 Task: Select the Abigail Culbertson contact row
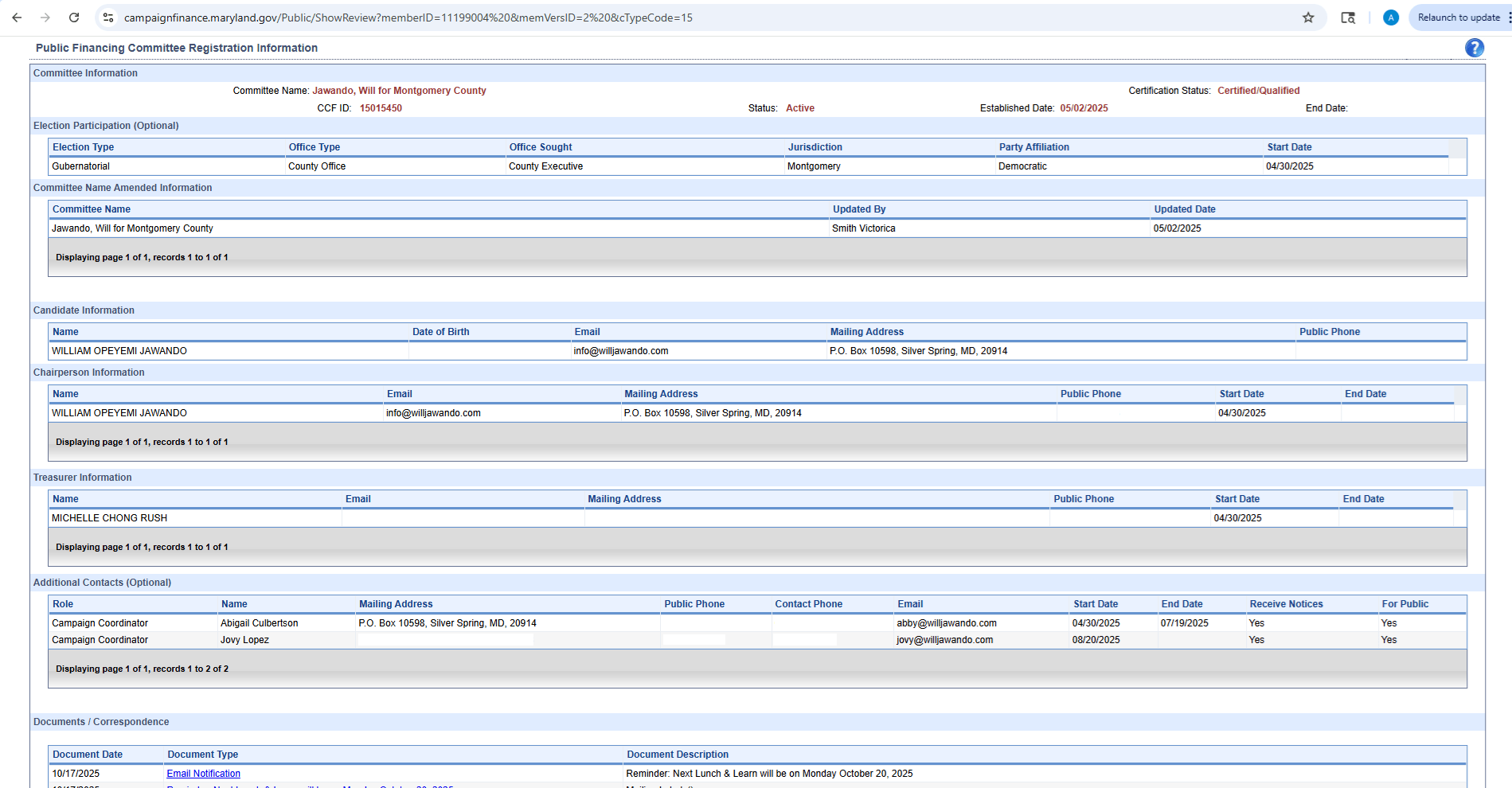point(260,623)
